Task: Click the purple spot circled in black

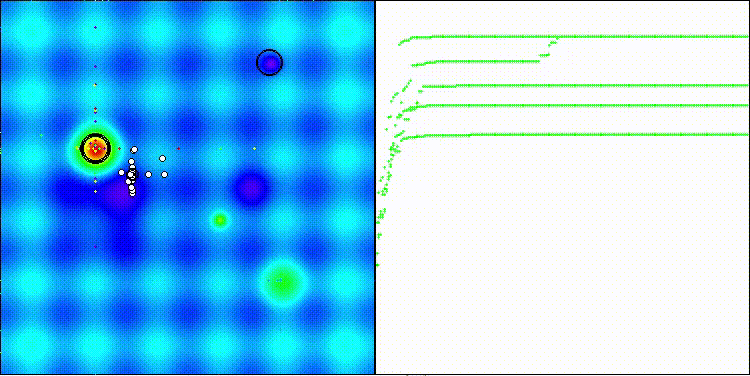Action: click(270, 63)
